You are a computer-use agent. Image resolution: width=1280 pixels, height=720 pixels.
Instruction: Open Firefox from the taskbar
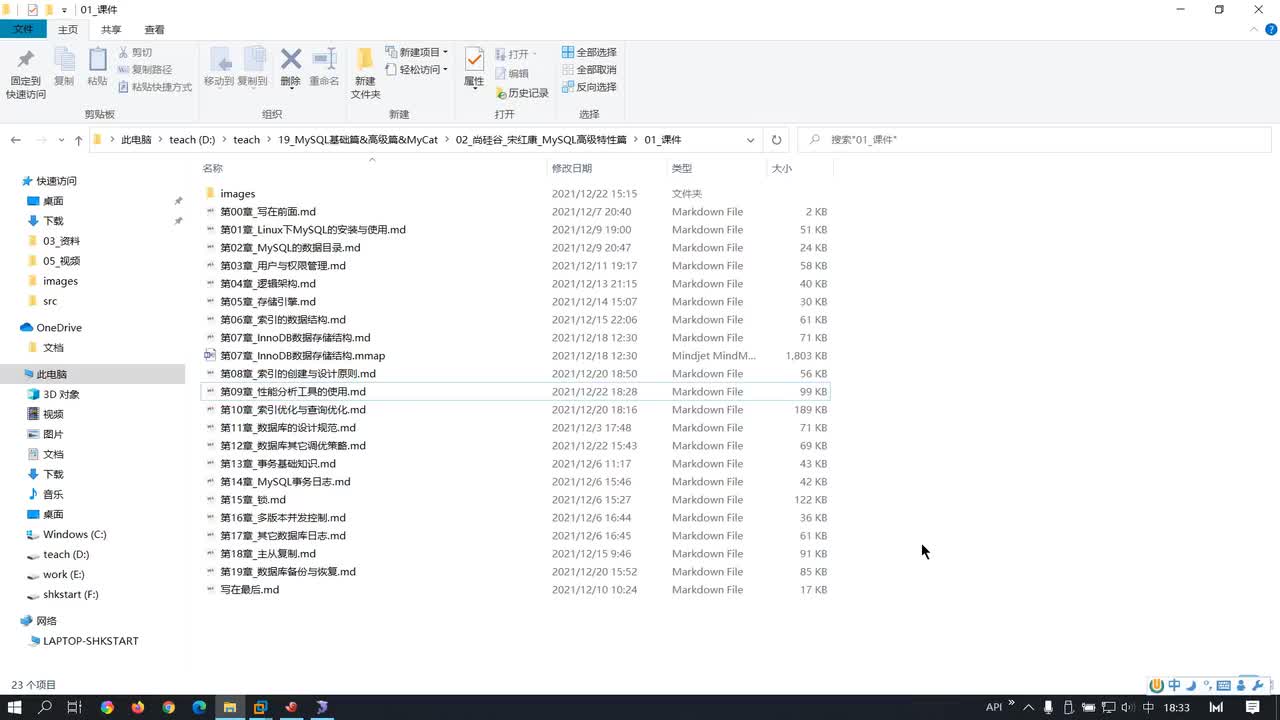coord(137,707)
